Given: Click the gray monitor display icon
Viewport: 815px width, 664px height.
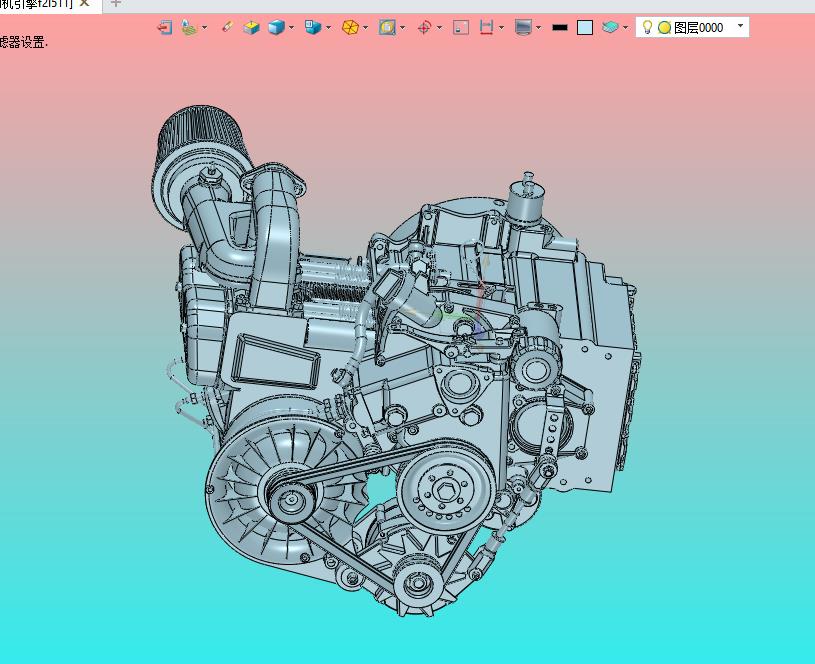Looking at the screenshot, I should pos(523,27).
